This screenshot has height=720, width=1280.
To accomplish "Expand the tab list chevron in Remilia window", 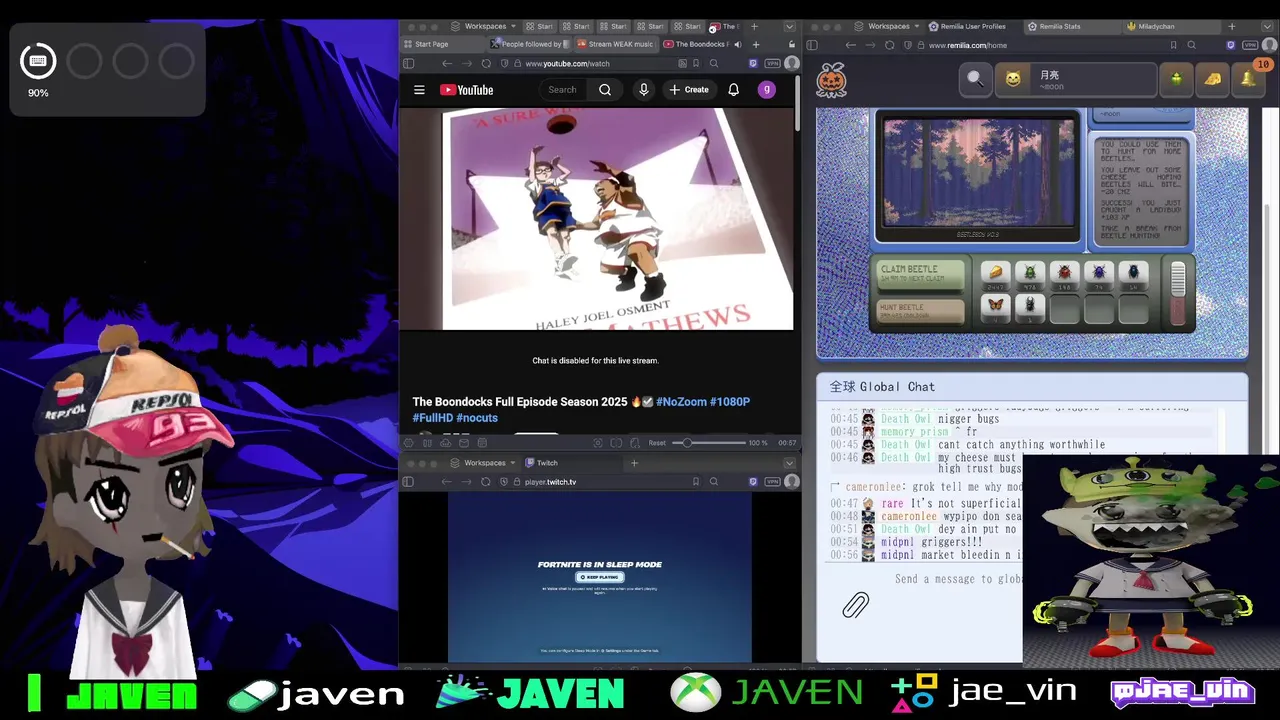I will coord(1268,27).
